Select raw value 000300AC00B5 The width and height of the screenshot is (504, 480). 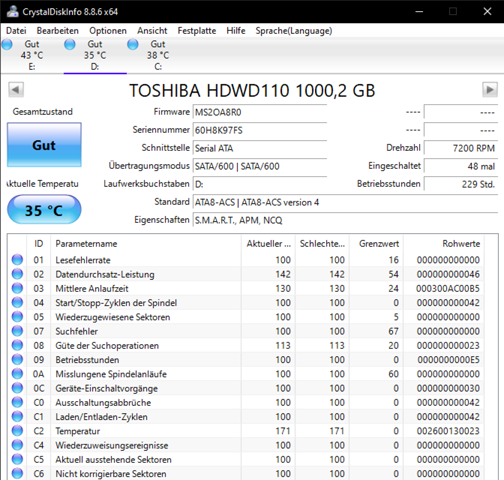coord(448,289)
